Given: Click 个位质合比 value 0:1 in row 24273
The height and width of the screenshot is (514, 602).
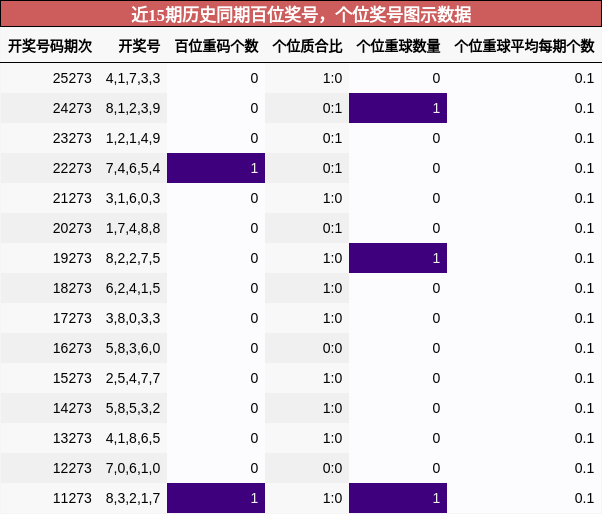Looking at the screenshot, I should (332, 108).
